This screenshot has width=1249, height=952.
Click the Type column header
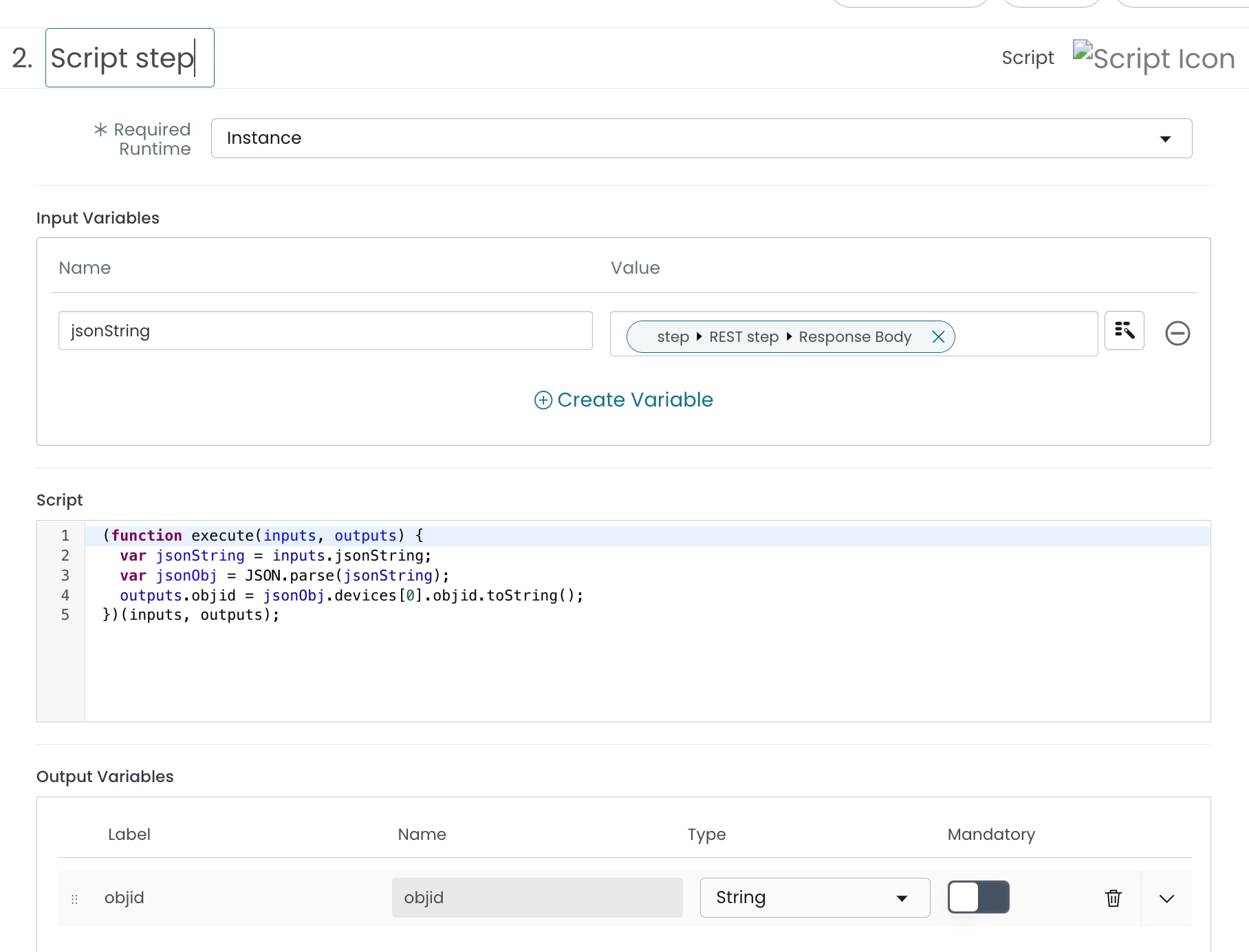point(706,834)
